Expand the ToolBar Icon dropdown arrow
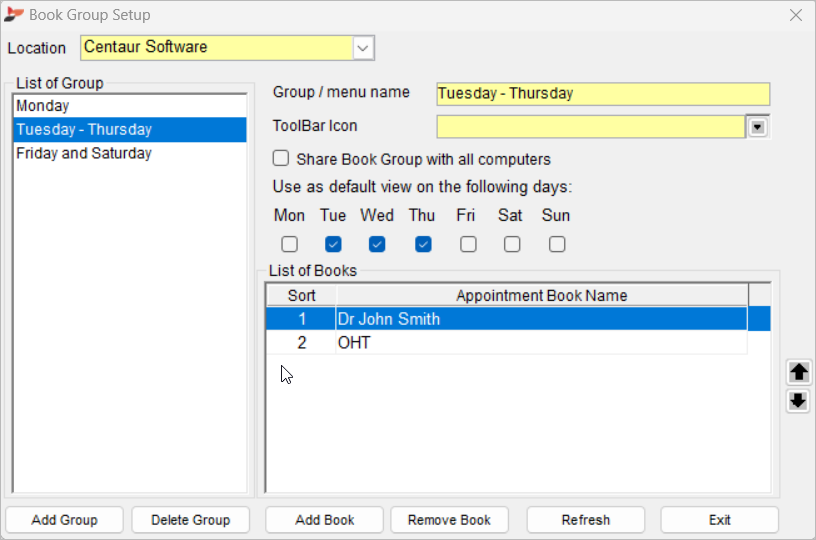Image resolution: width=816 pixels, height=540 pixels. [758, 127]
